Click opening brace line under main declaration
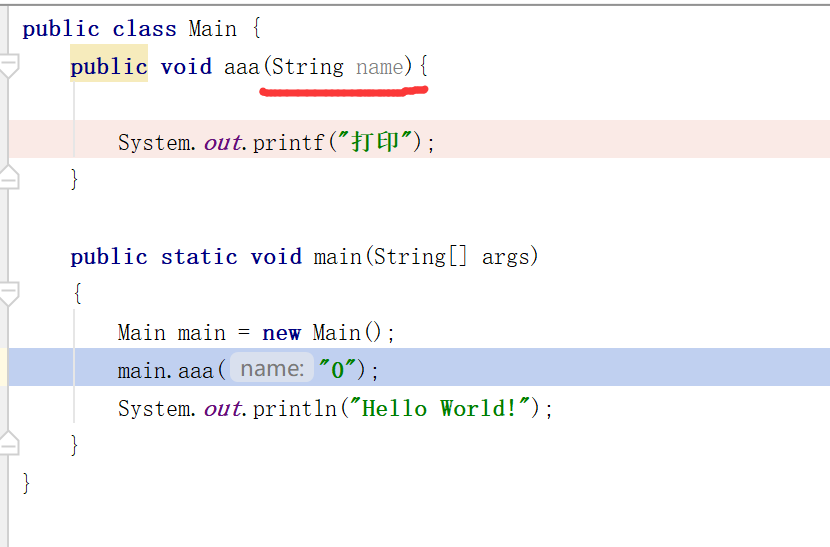This screenshot has height=547, width=830. click(77, 293)
